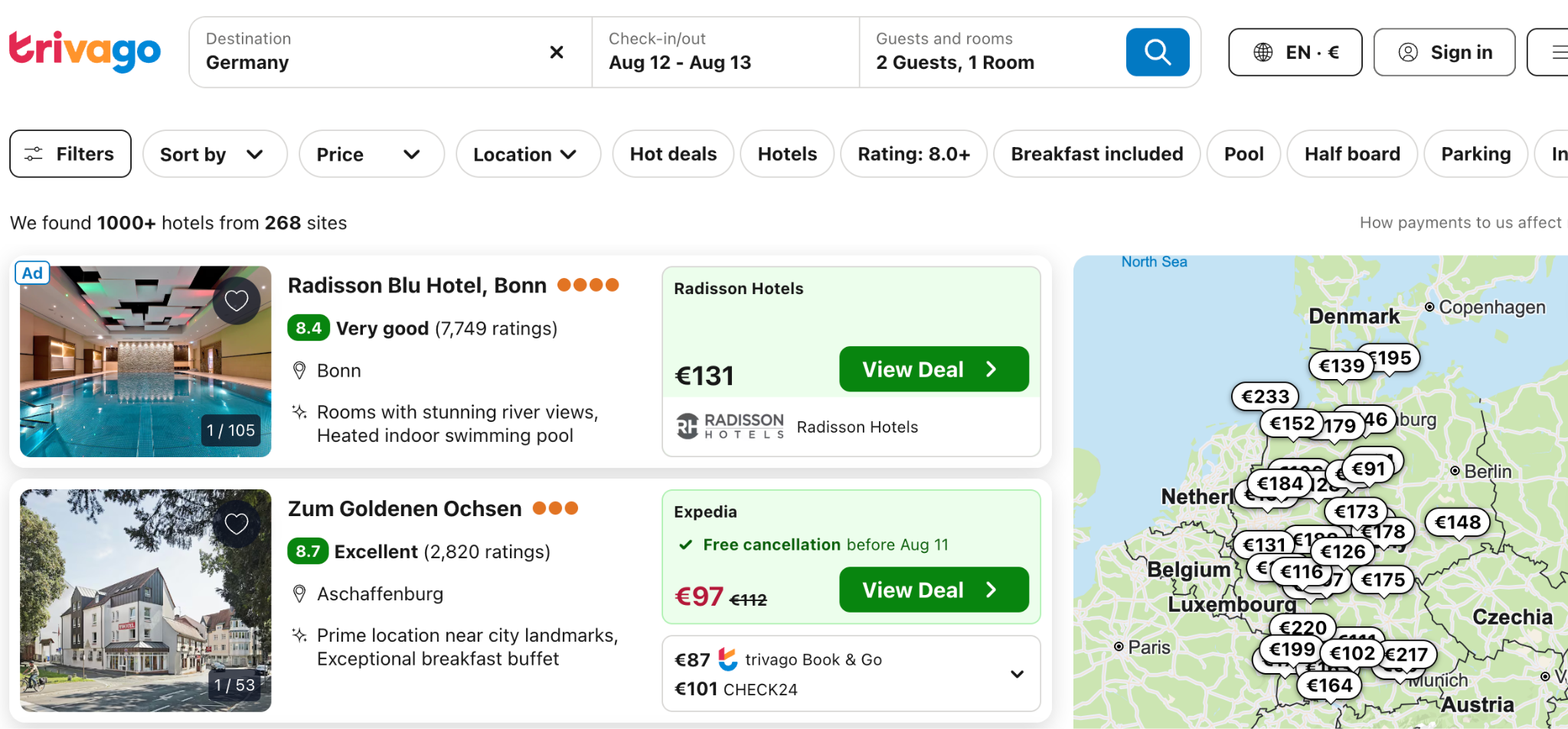Click the €139 map price marker
Viewport: 1568px width, 729px height.
[x=1341, y=366]
